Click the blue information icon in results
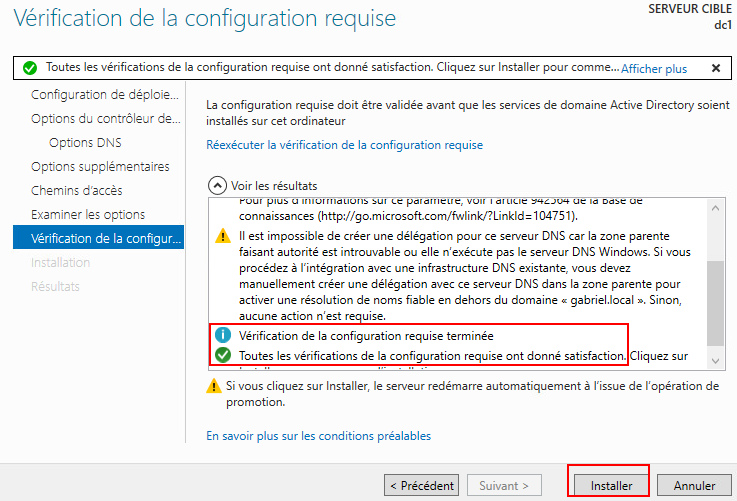The image size is (737, 501). [x=223, y=335]
